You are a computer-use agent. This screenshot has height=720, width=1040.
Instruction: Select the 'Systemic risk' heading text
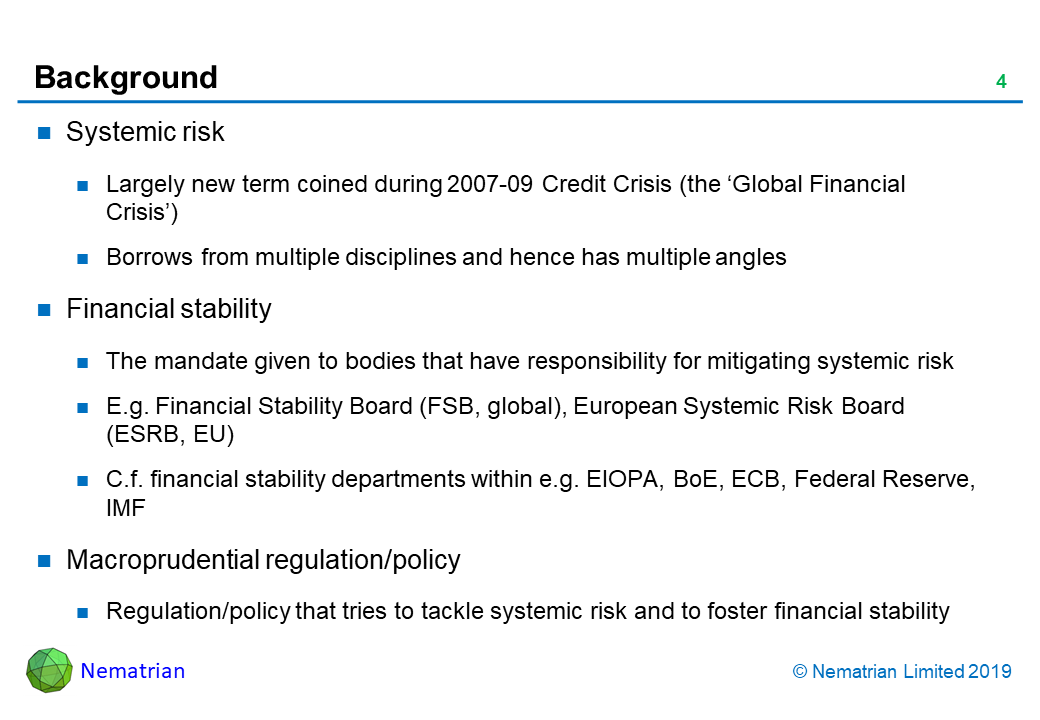(x=145, y=132)
